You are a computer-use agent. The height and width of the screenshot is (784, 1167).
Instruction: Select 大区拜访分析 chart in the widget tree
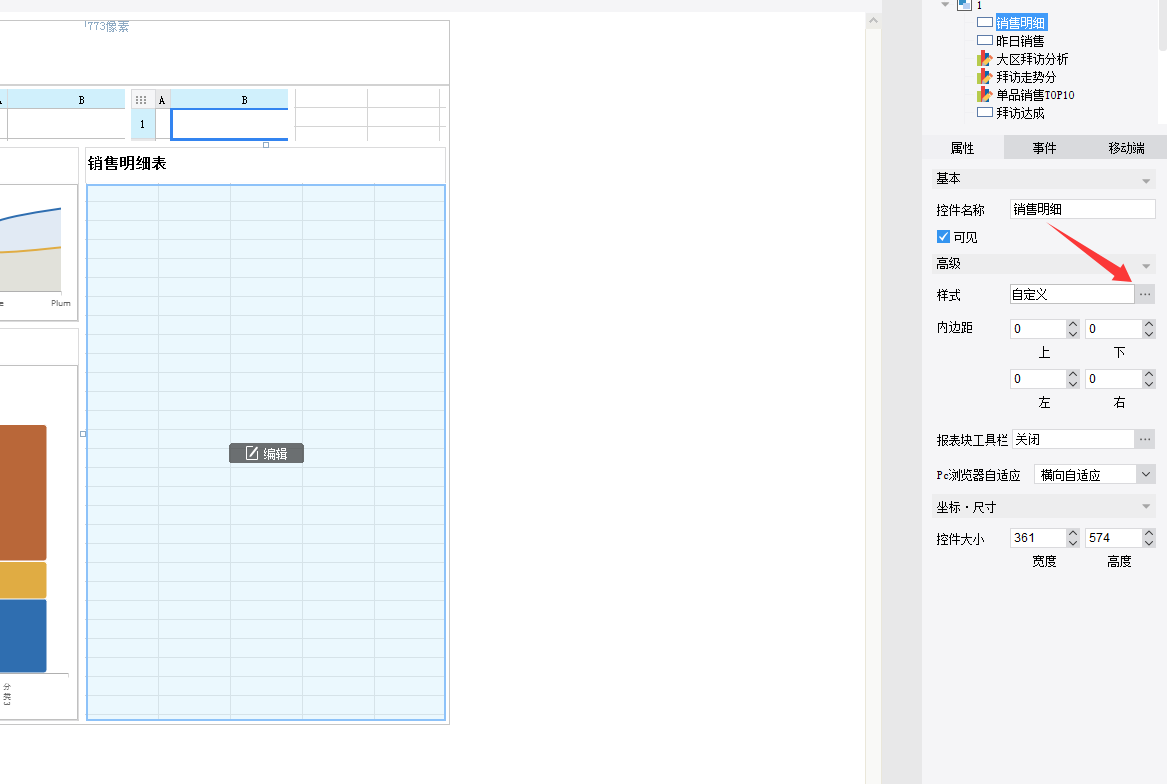(x=1031, y=59)
